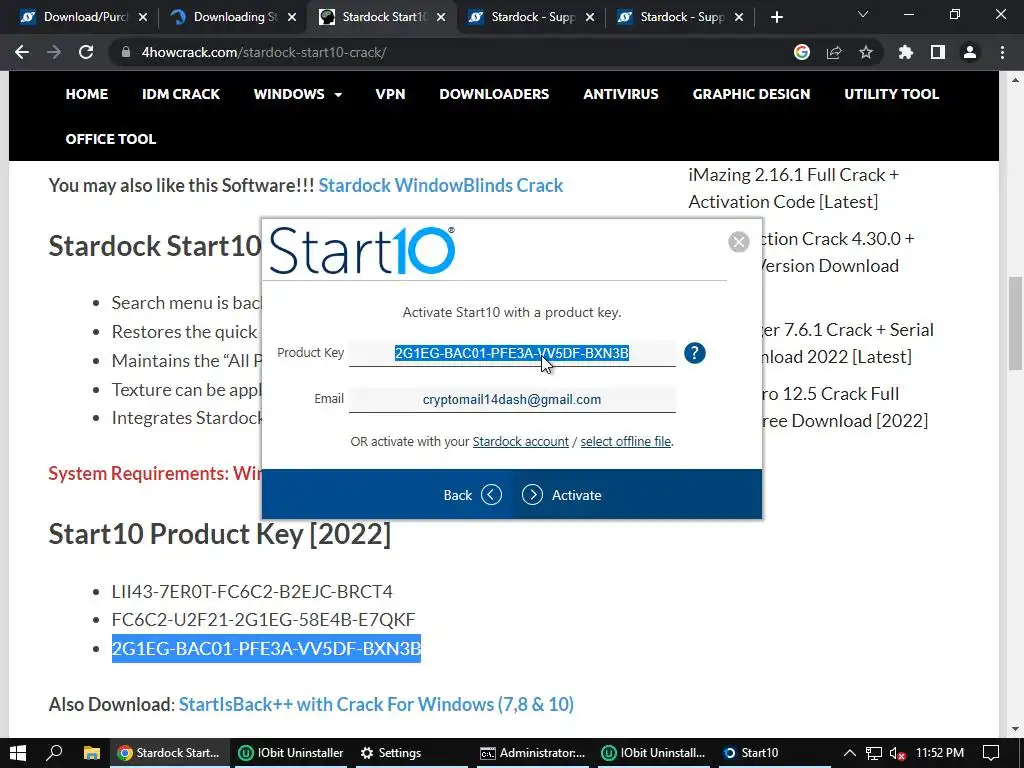Open the Stardock WindowBlinds Crack link

pos(441,185)
